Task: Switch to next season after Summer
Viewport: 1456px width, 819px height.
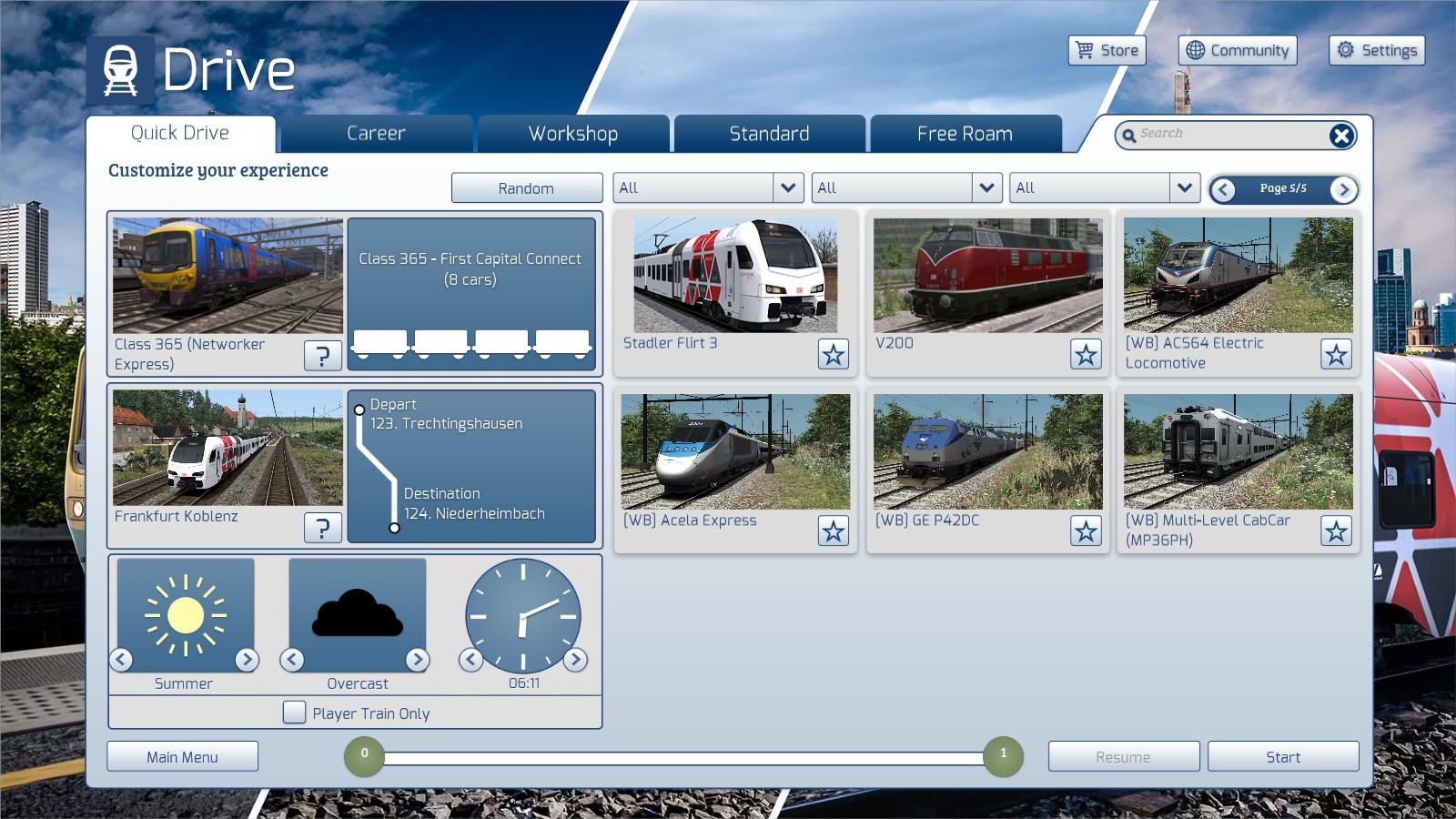Action: click(x=247, y=660)
